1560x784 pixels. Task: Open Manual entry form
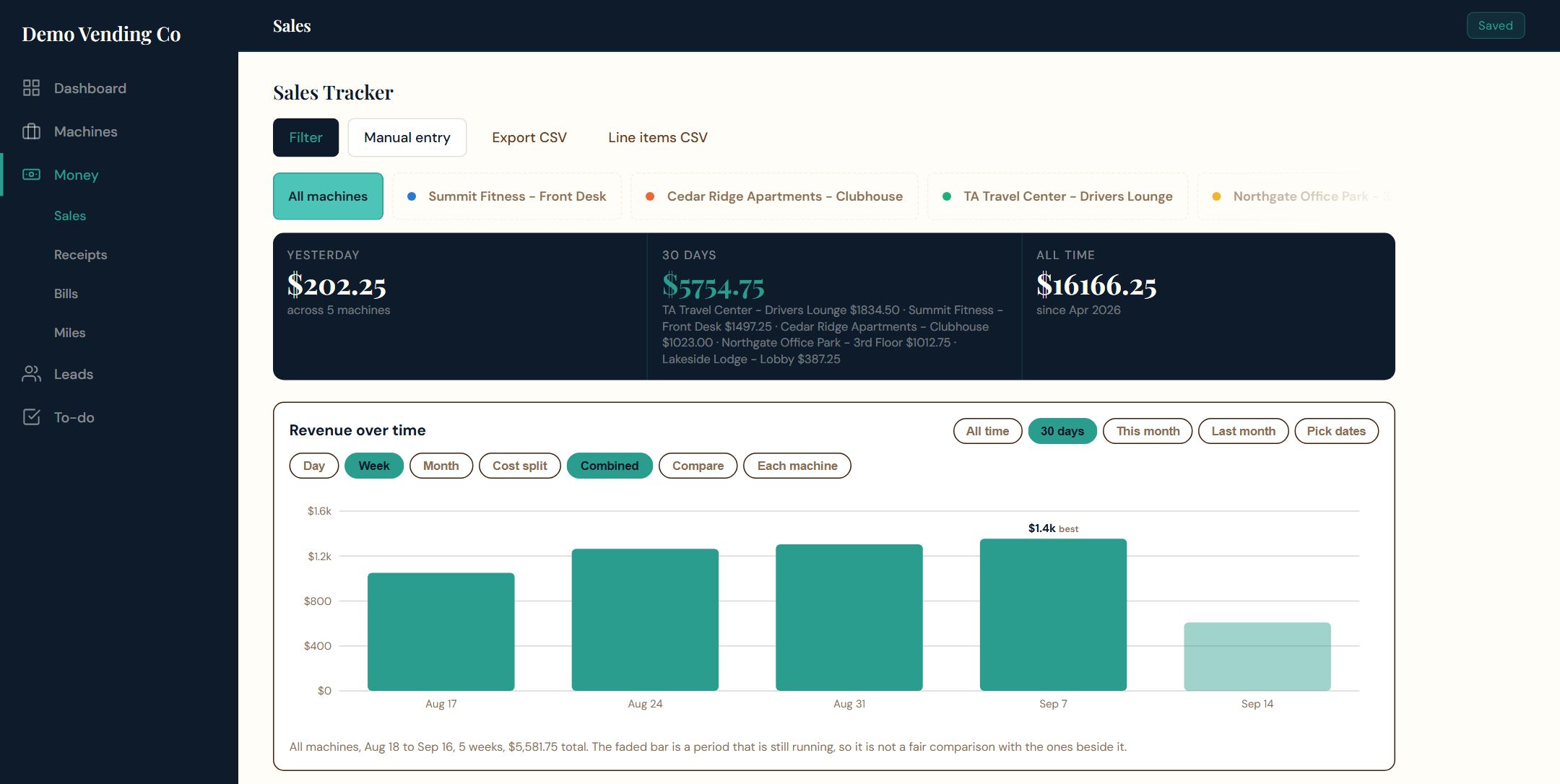[x=407, y=137]
